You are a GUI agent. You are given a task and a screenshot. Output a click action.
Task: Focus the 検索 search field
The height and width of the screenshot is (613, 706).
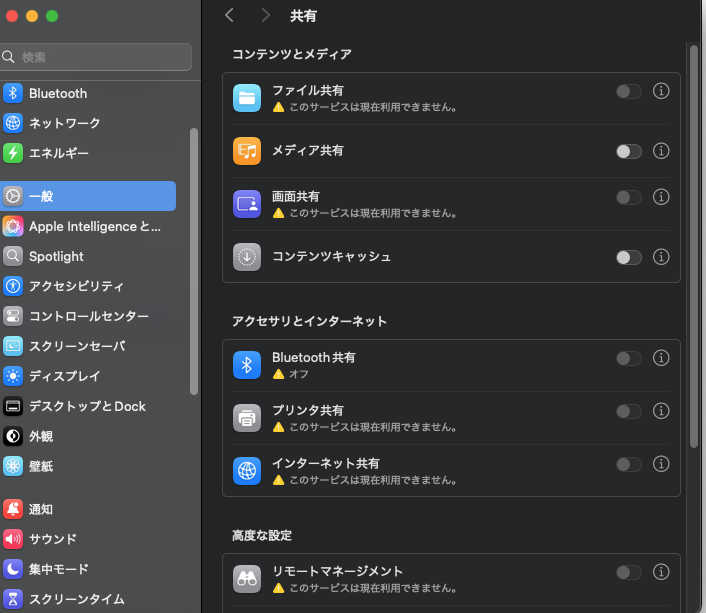[95, 57]
